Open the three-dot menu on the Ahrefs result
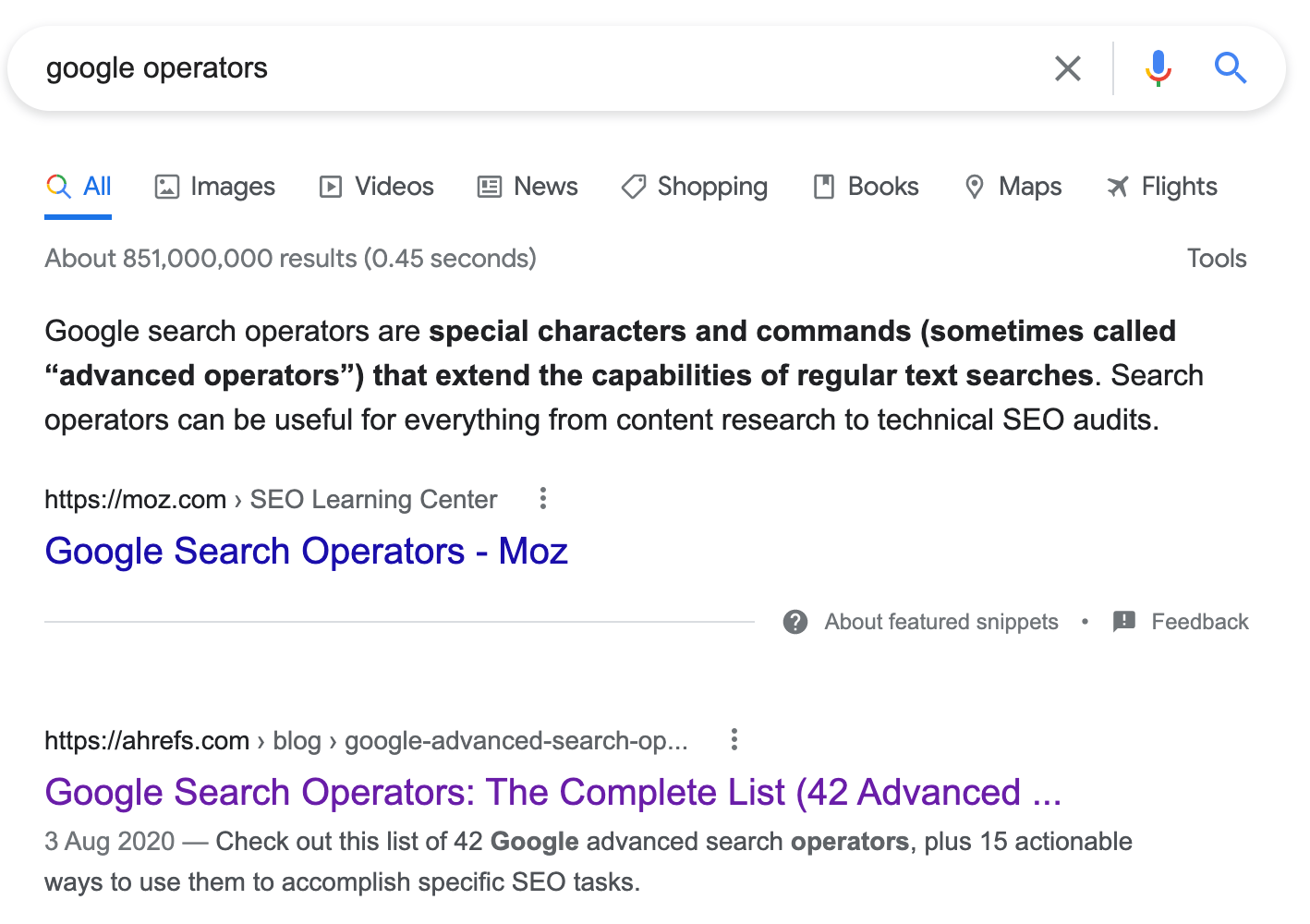 point(734,739)
